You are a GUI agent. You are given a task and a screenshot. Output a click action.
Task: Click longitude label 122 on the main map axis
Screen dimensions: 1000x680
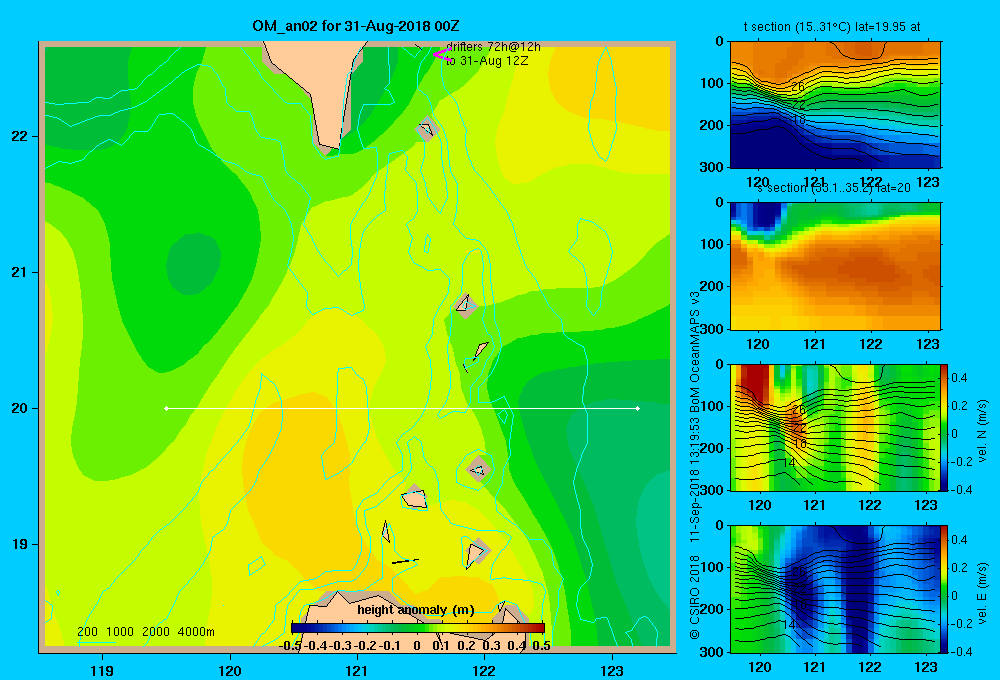[484, 670]
